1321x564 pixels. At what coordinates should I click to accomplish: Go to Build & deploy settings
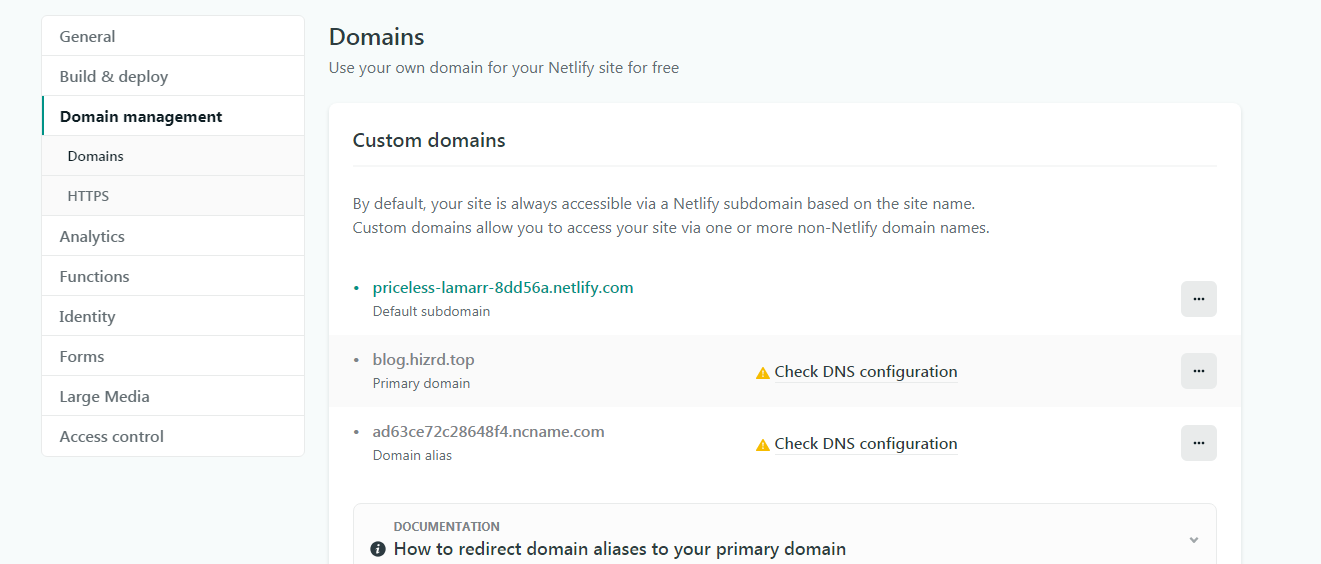(114, 77)
